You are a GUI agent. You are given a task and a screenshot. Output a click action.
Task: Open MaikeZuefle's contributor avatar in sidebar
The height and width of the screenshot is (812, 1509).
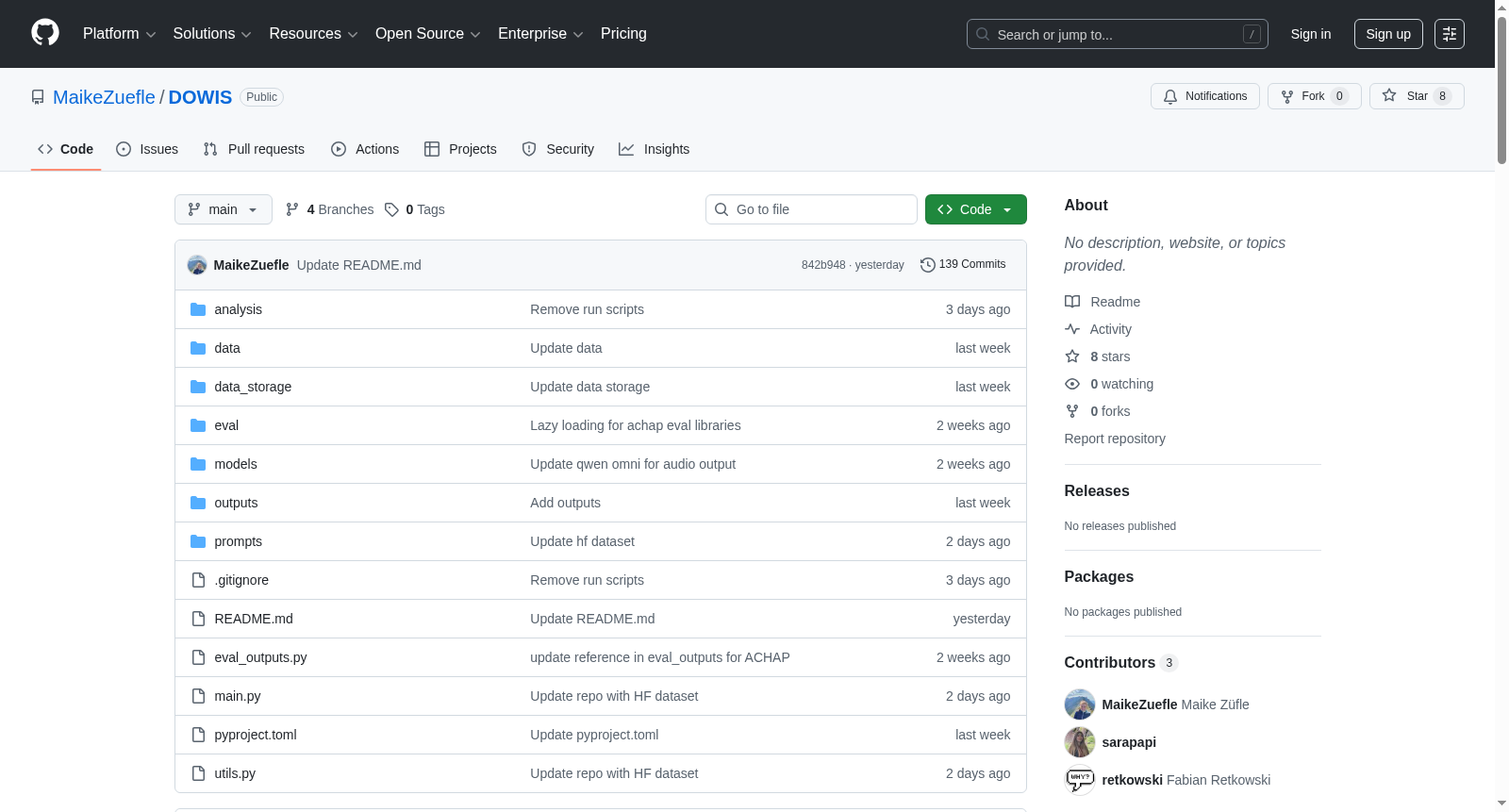(1080, 704)
